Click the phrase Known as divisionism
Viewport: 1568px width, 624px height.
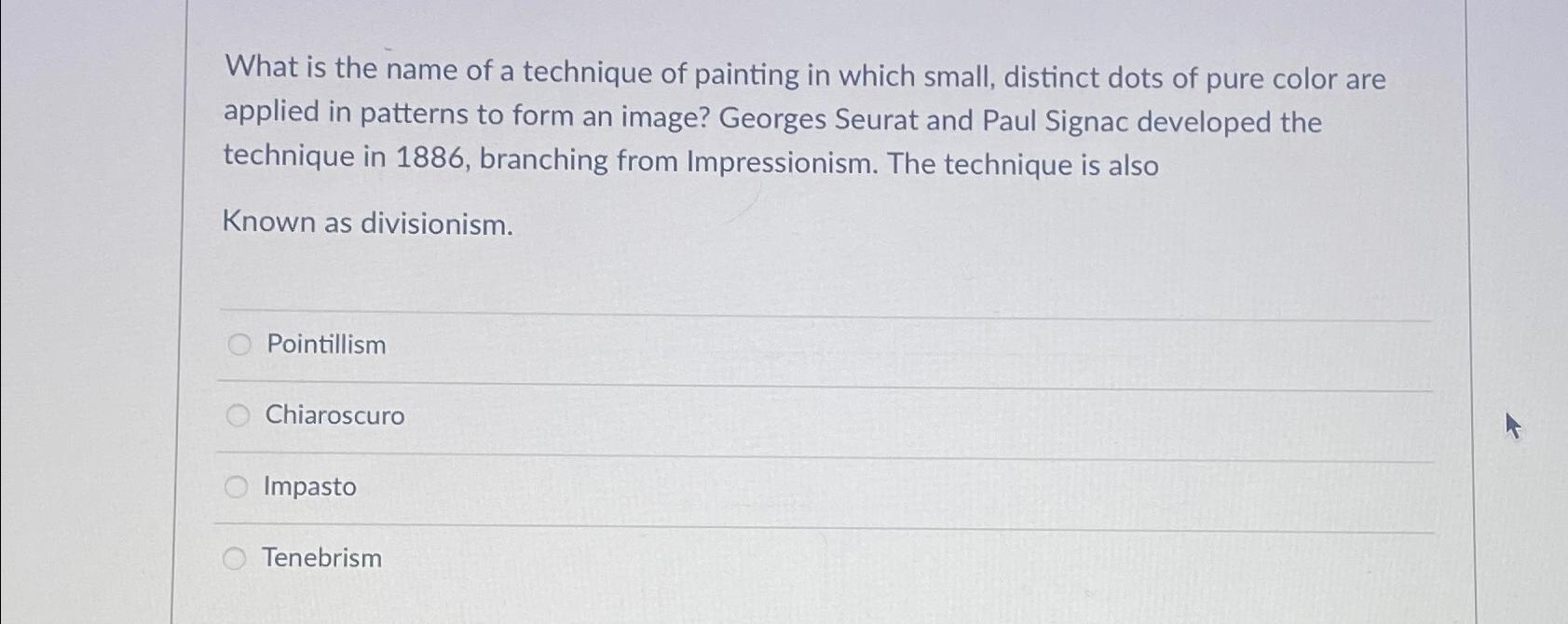pos(367,224)
